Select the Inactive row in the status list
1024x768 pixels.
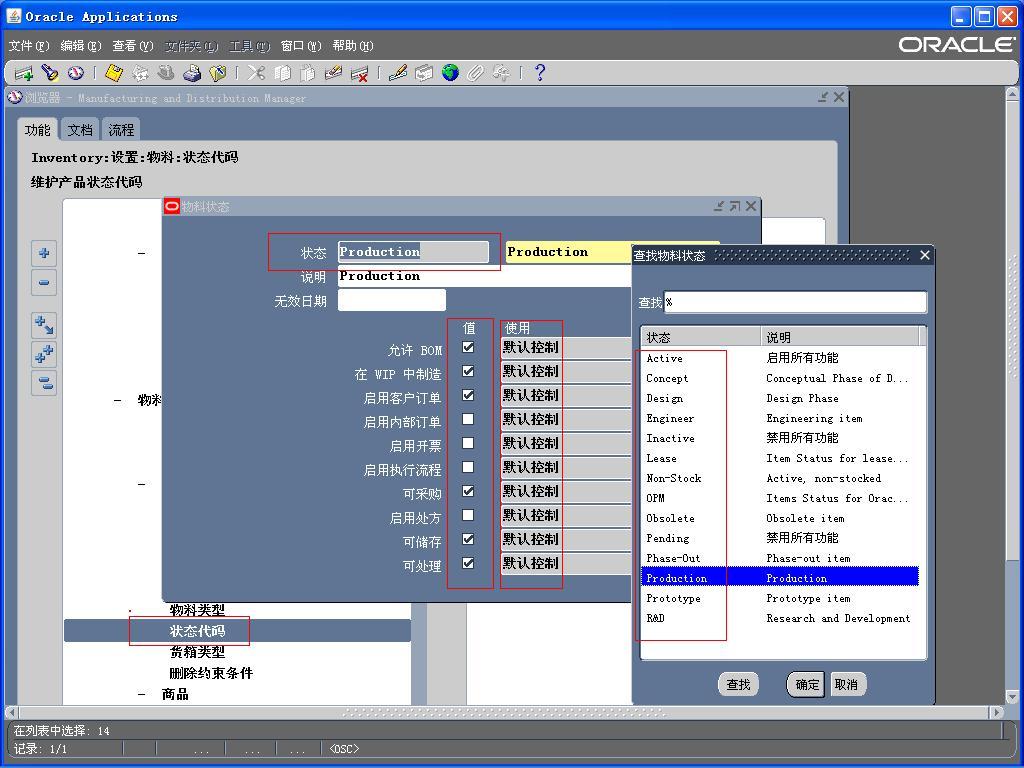pos(780,438)
